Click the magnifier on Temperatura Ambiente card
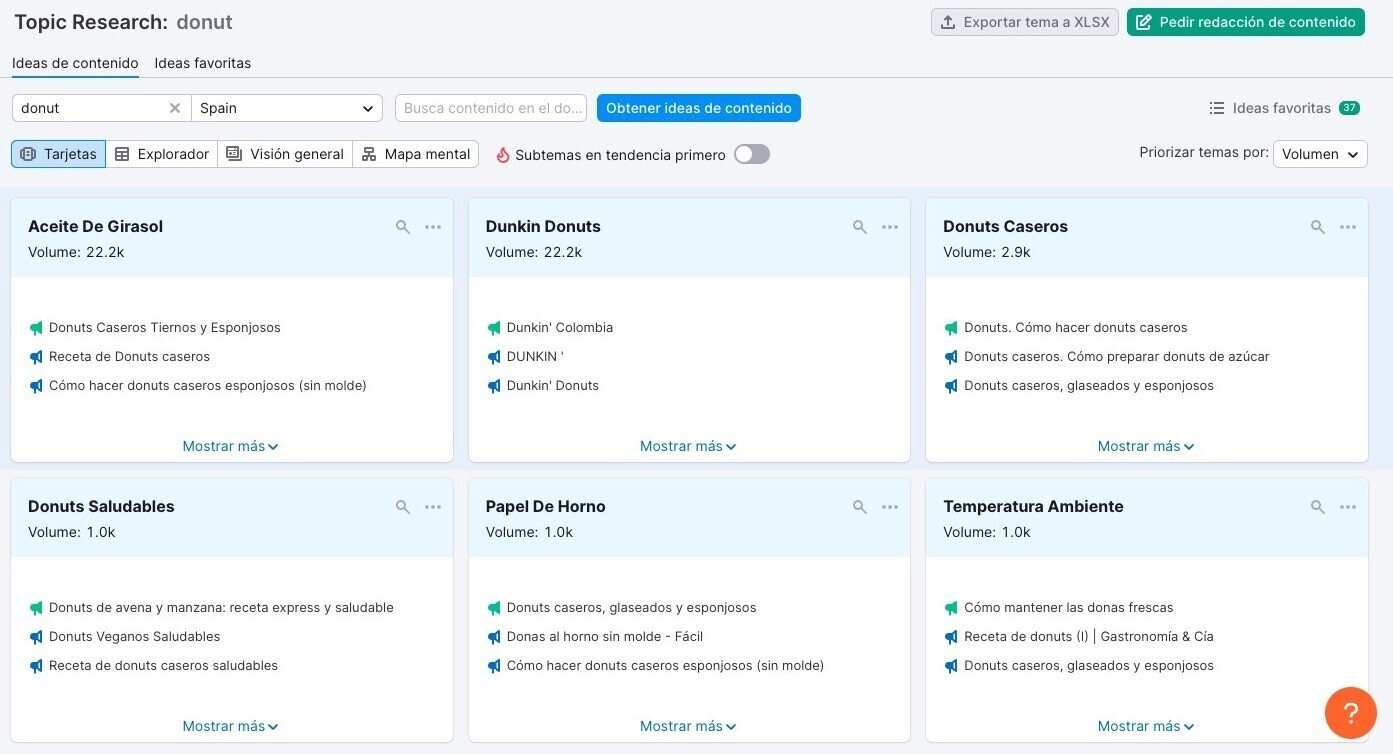This screenshot has height=754, width=1393. (x=1318, y=507)
